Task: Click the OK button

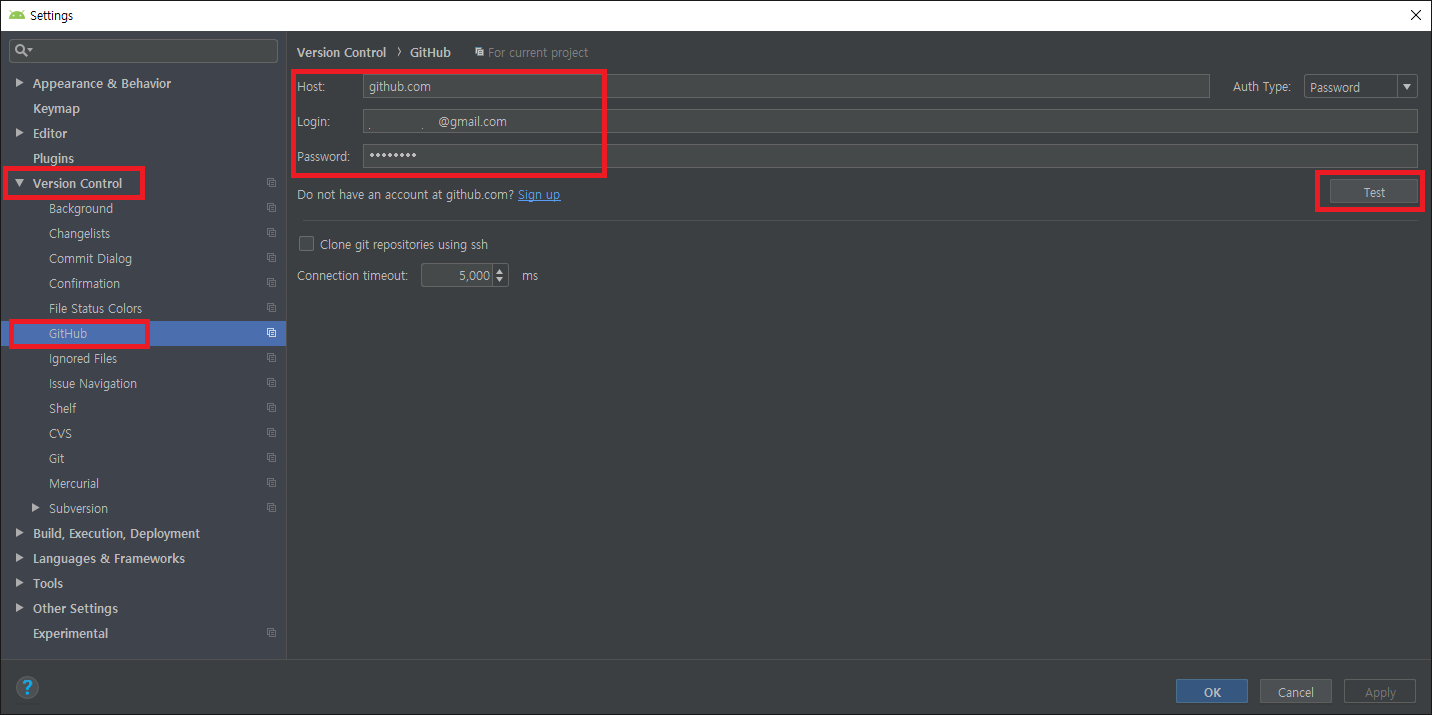Action: tap(1212, 692)
